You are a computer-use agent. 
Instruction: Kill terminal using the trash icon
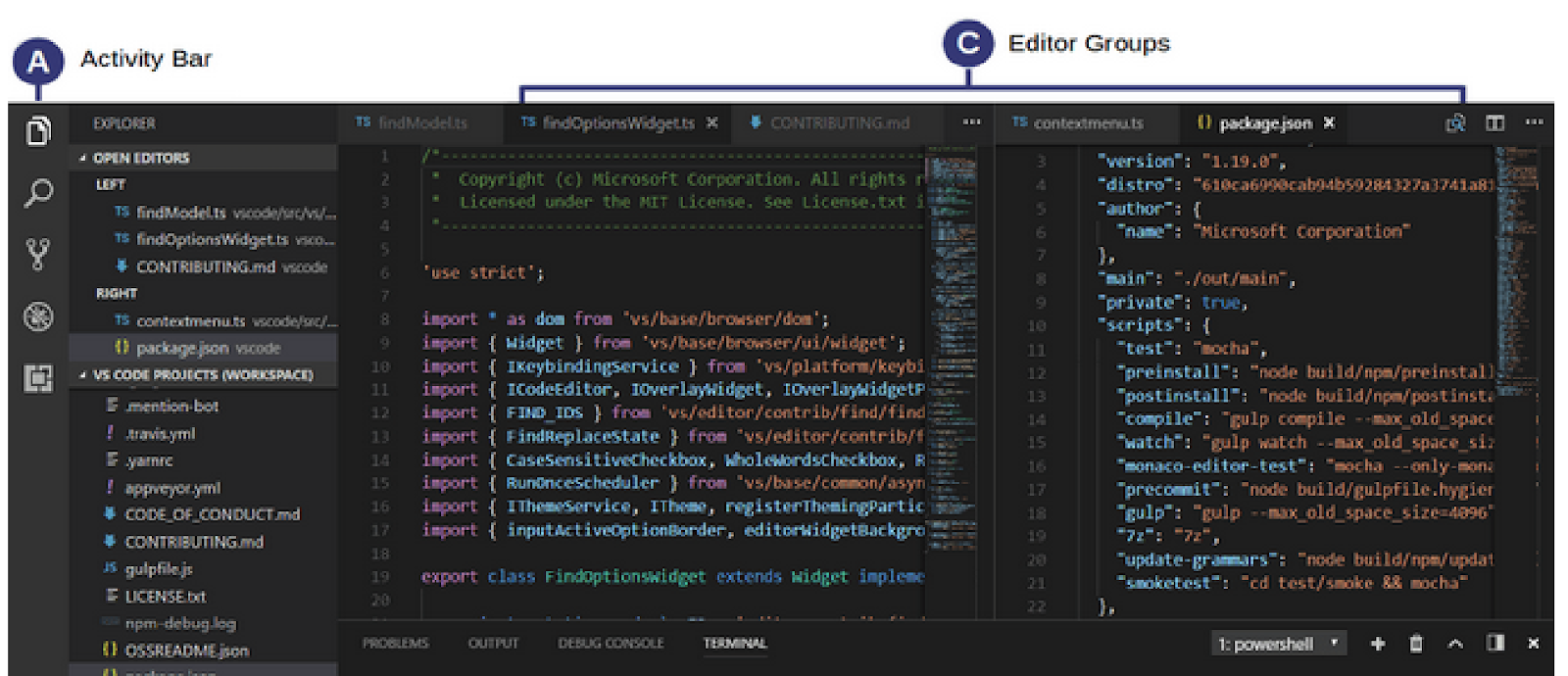click(x=1416, y=644)
